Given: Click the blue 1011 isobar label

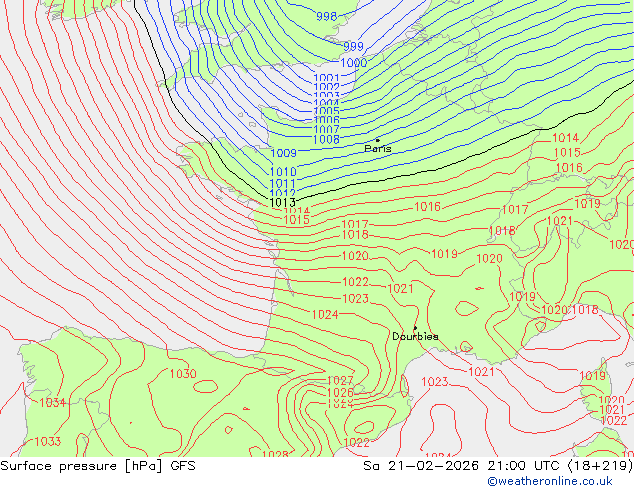Looking at the screenshot, I should click(x=282, y=184).
